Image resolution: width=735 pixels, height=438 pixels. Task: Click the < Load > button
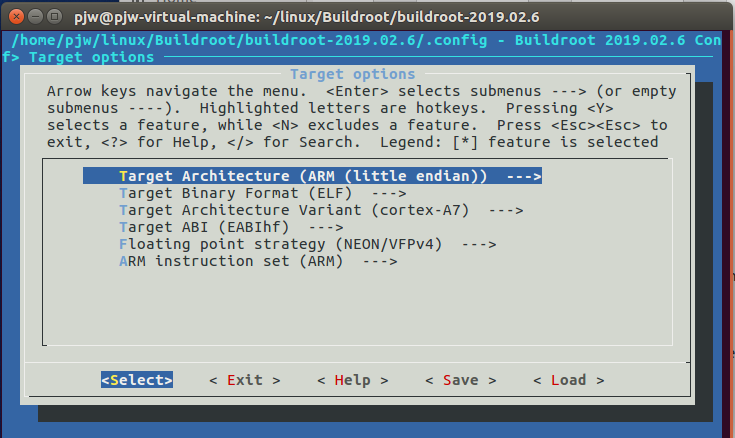[569, 380]
